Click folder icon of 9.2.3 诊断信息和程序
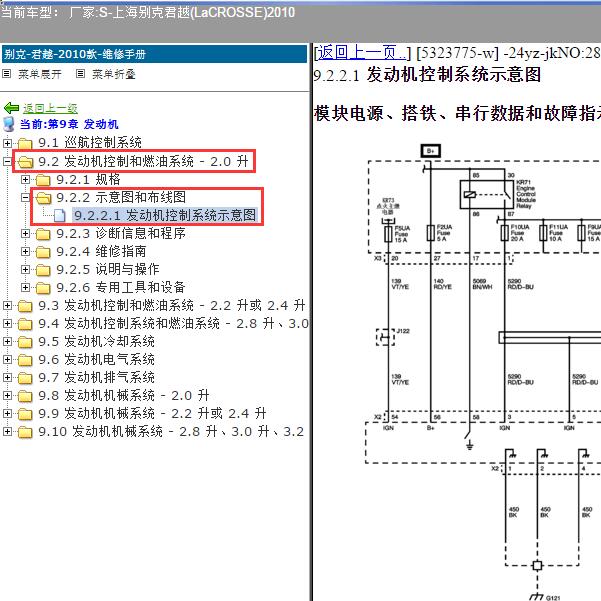This screenshot has width=601, height=601. pyautogui.click(x=43, y=234)
